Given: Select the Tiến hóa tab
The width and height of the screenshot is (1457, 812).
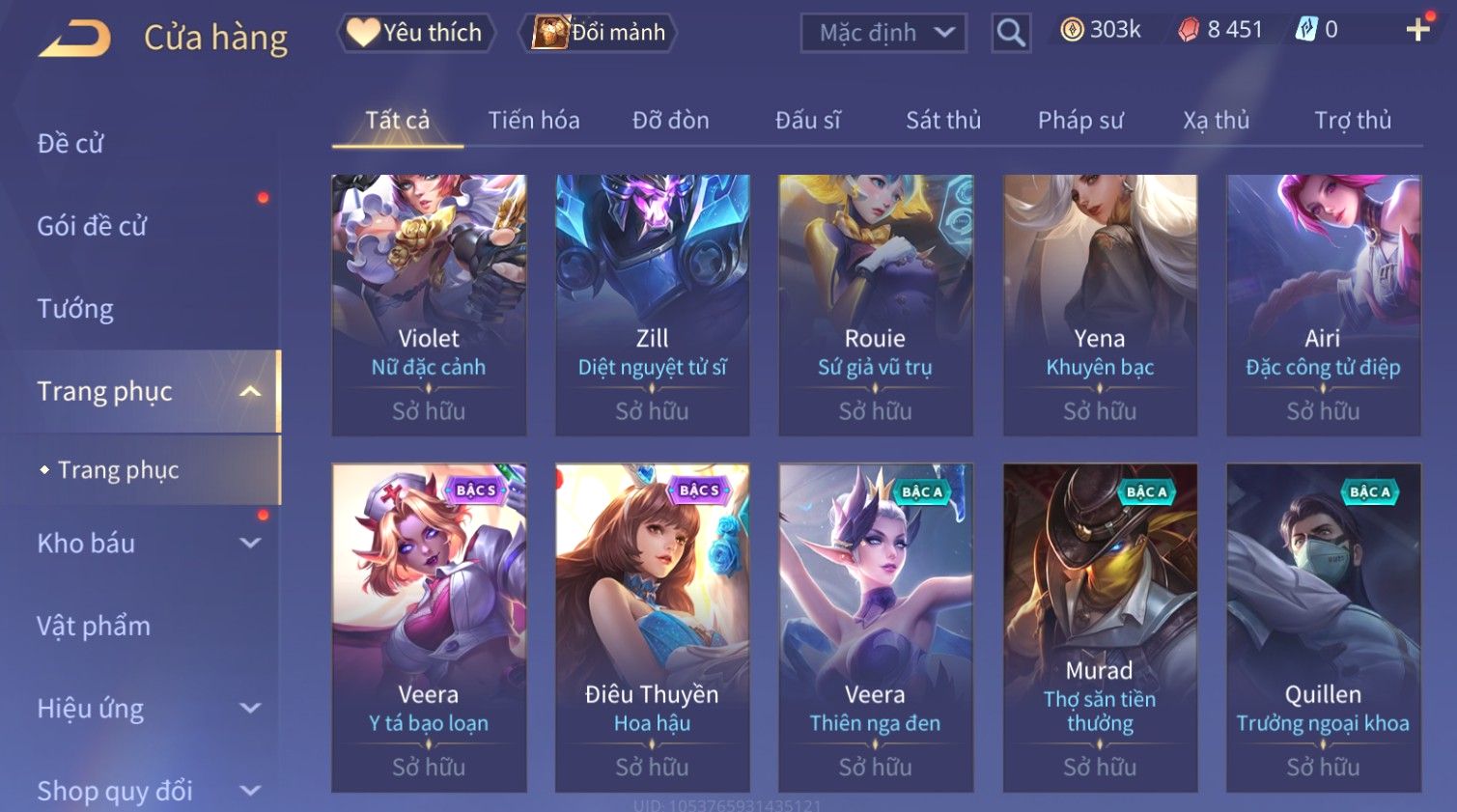Looking at the screenshot, I should pos(534,120).
